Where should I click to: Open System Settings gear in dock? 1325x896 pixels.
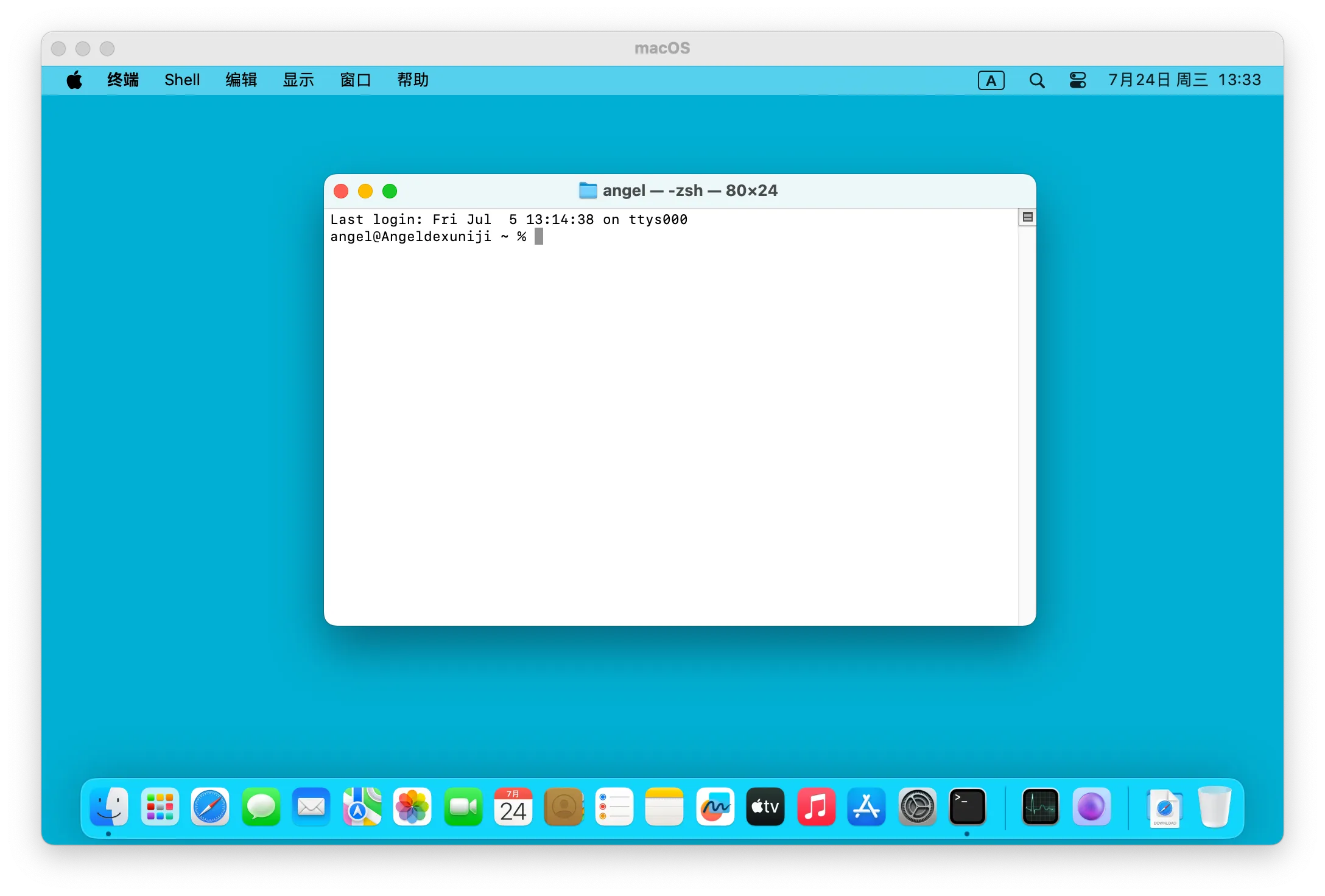[917, 807]
